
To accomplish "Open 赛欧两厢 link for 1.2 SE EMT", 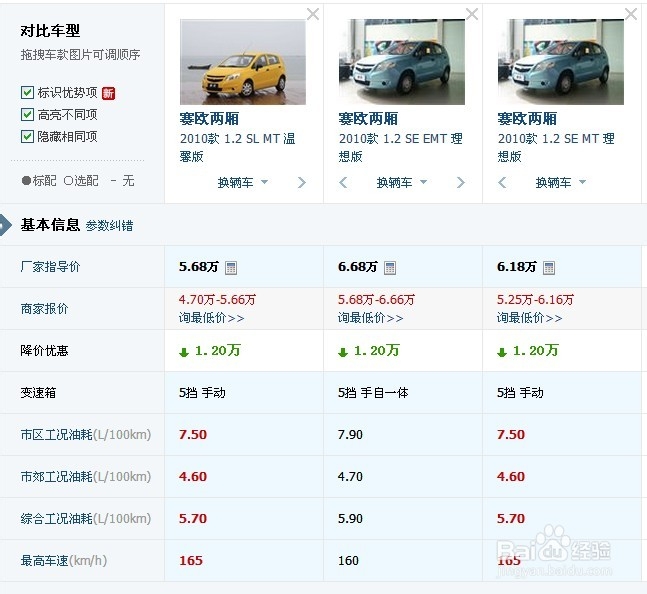I will pos(368,119).
